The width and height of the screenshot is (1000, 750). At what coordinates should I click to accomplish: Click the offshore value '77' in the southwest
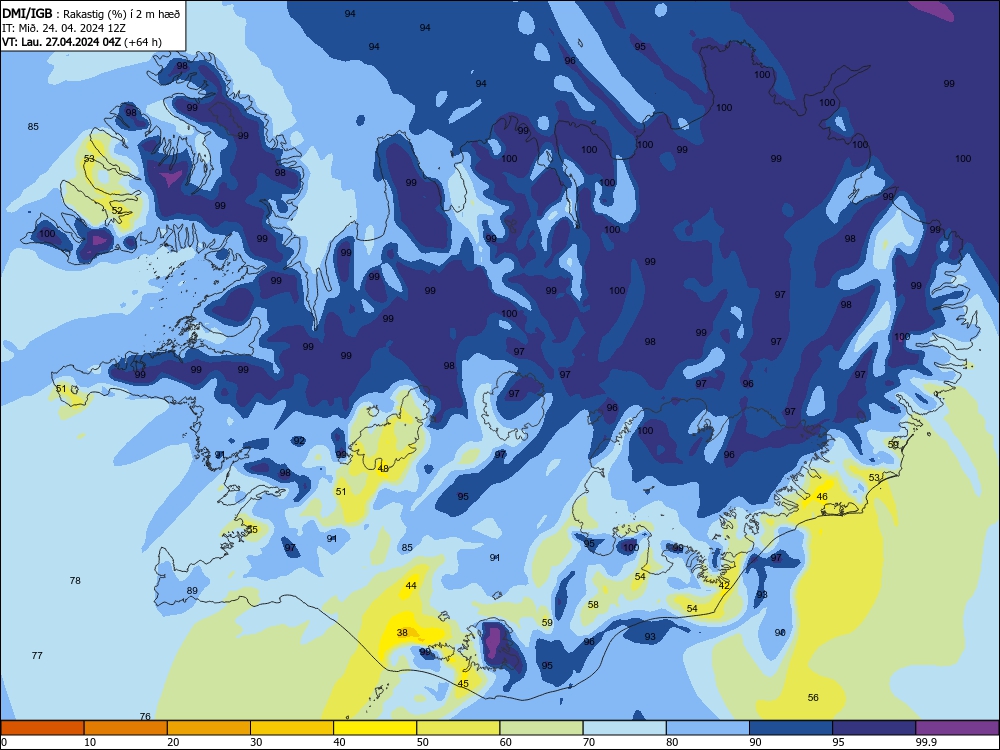(37, 656)
